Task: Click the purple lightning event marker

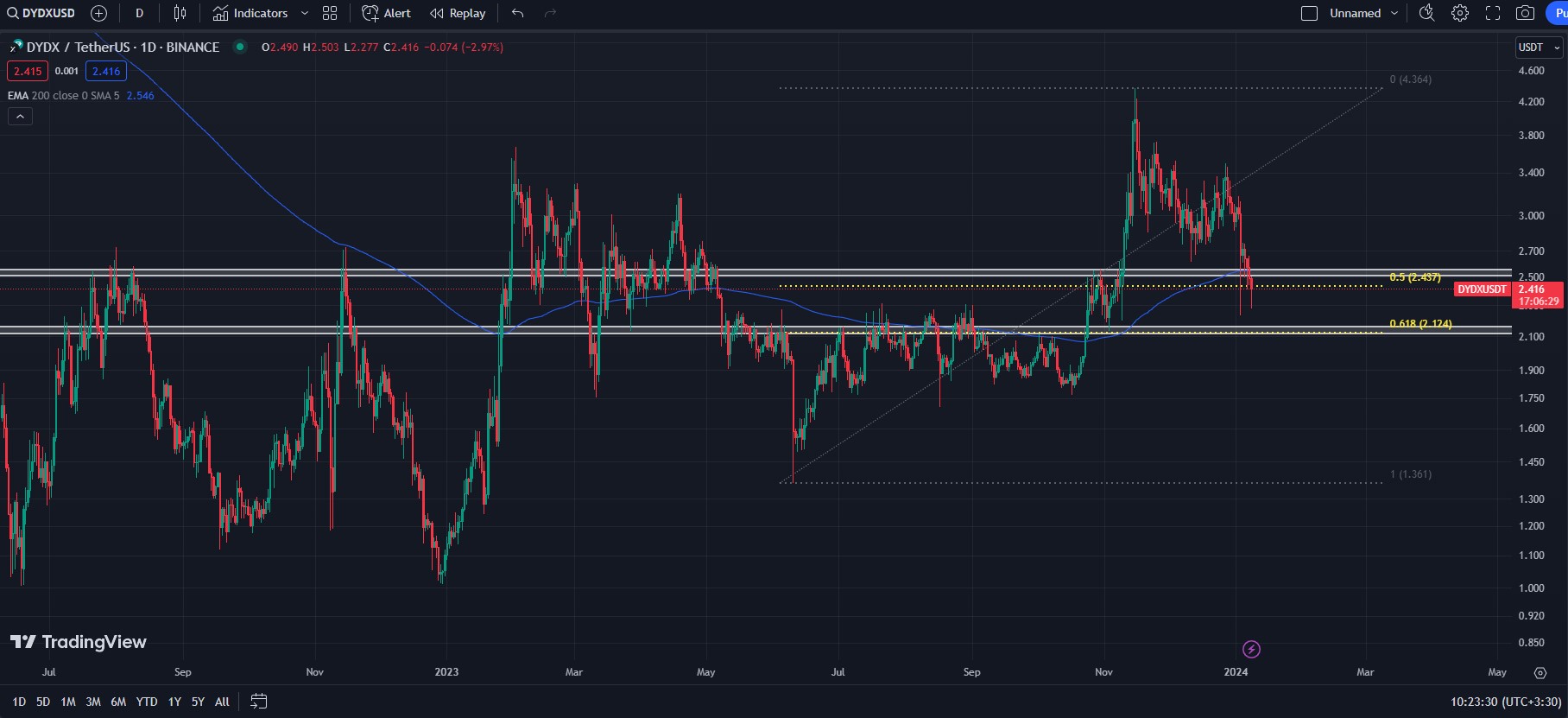Action: click(x=1251, y=649)
